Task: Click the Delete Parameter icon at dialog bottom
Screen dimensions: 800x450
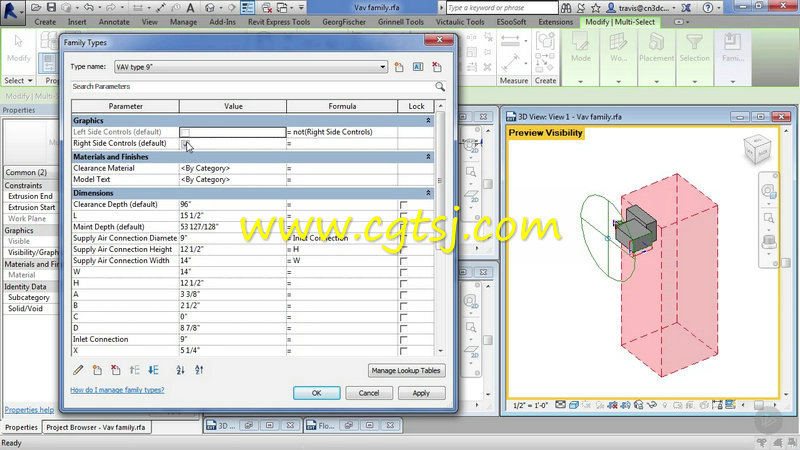Action: tap(116, 370)
